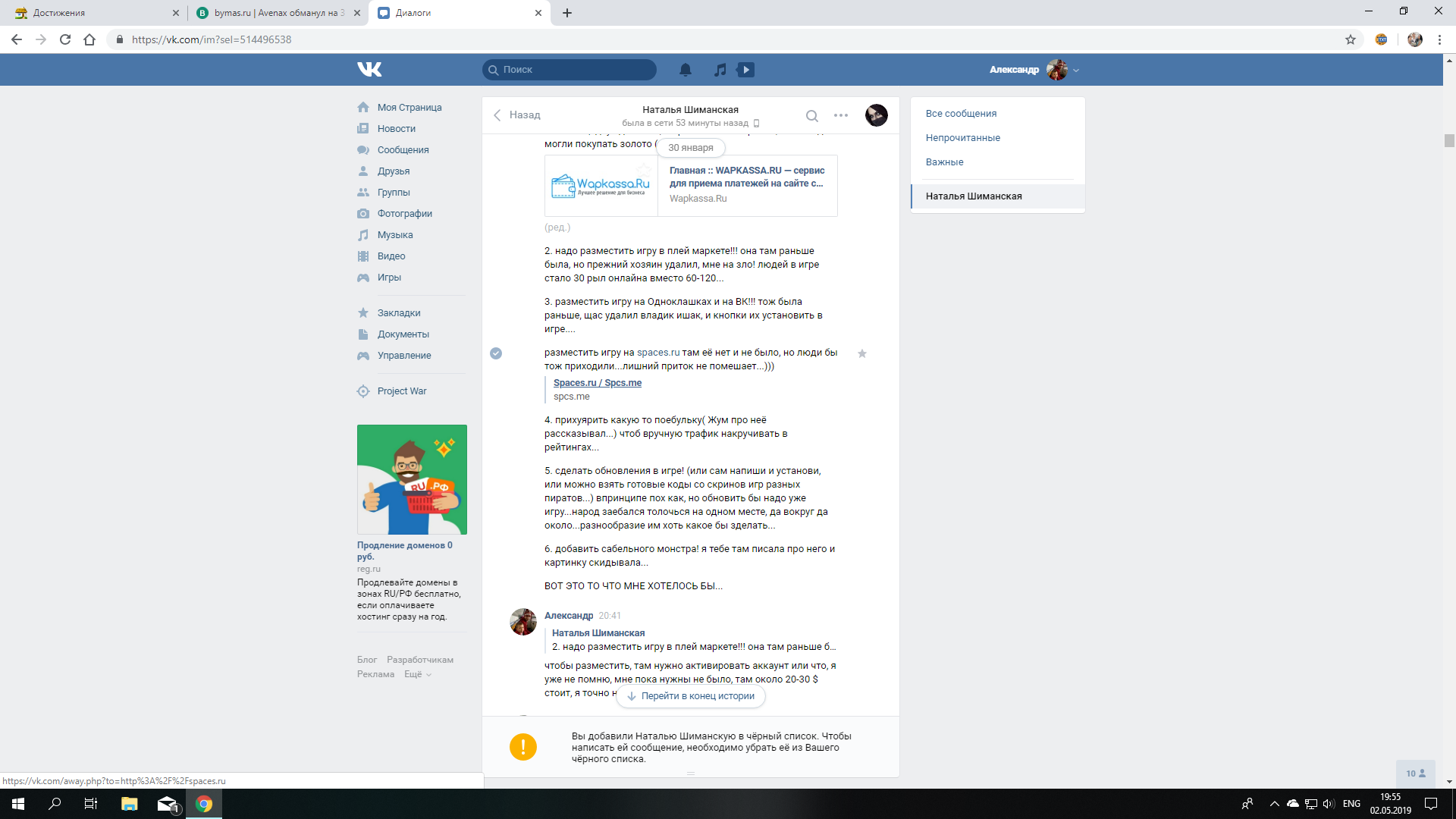This screenshot has height=819, width=1456.
Task: Toggle the selected message checkmark
Action: click(x=496, y=353)
